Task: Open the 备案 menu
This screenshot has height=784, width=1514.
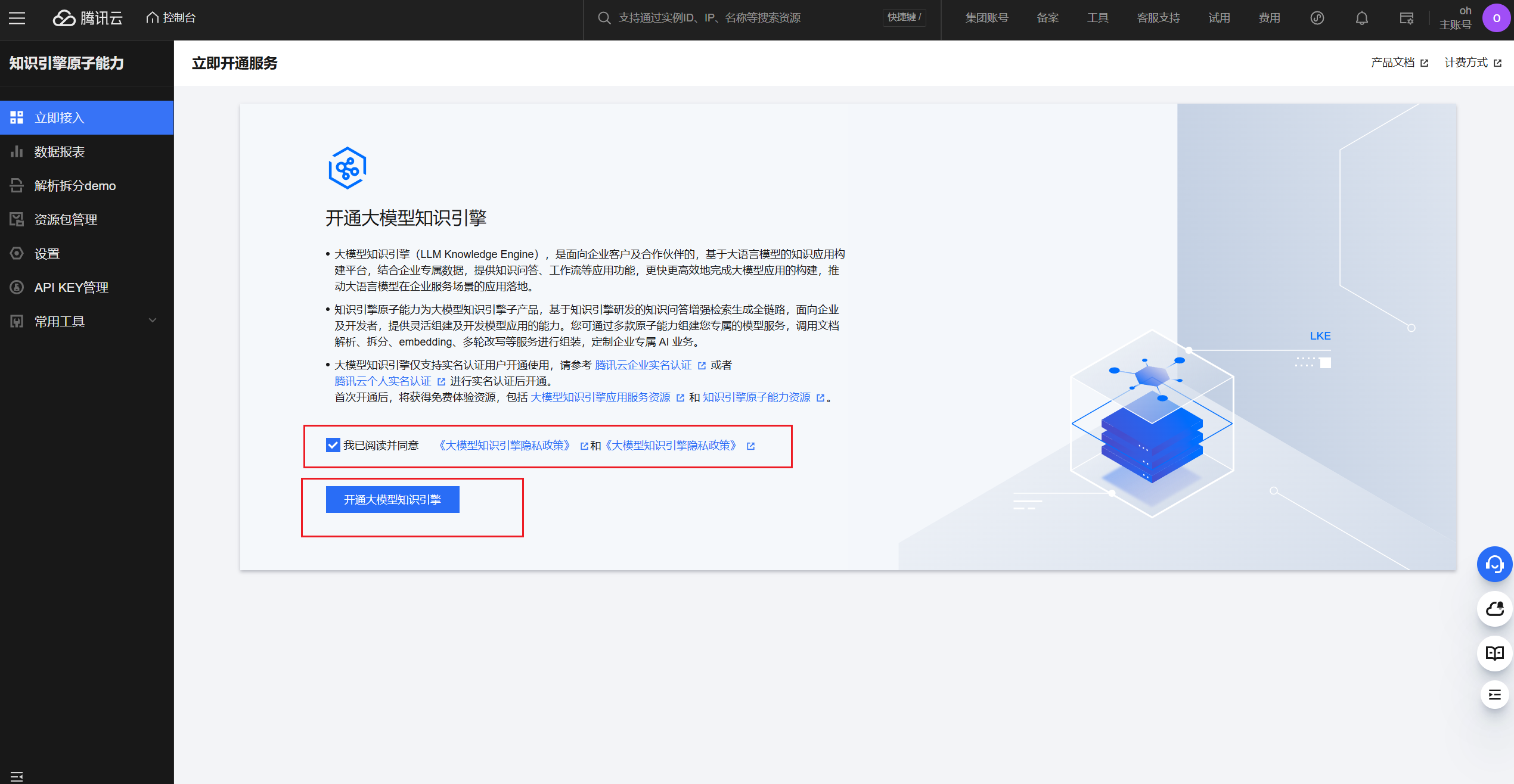Action: coord(1047,18)
